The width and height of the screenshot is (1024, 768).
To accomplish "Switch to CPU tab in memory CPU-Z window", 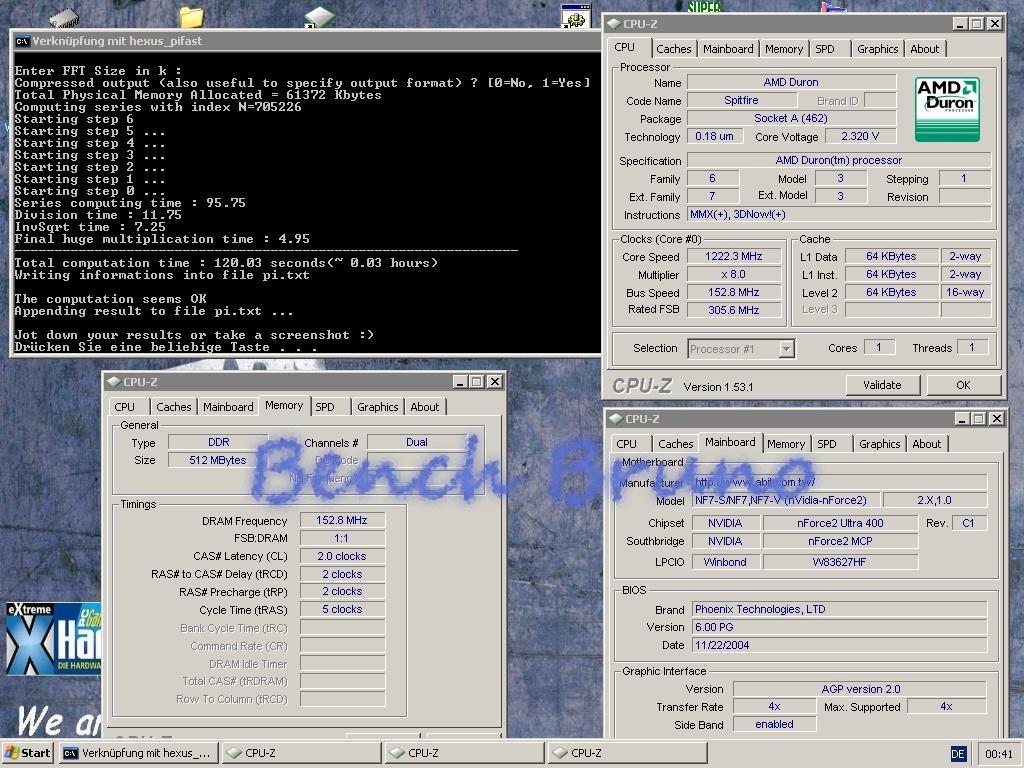I will pyautogui.click(x=125, y=407).
